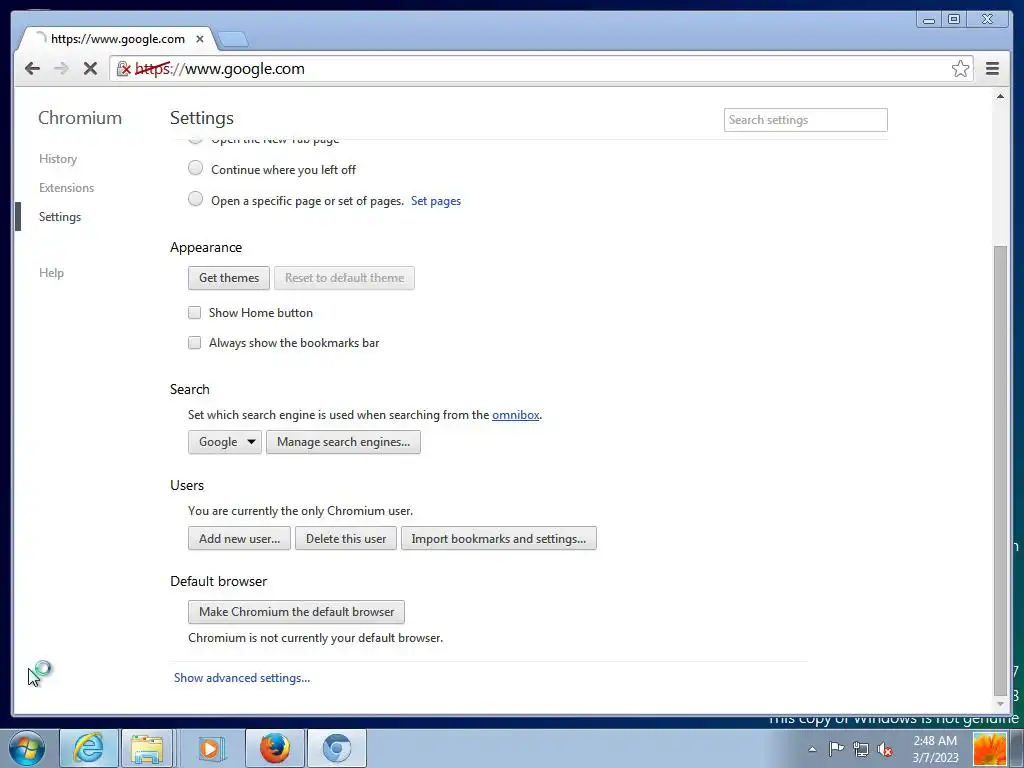This screenshot has width=1024, height=768.
Task: Launch Internet Explorer from taskbar
Action: (x=89, y=748)
